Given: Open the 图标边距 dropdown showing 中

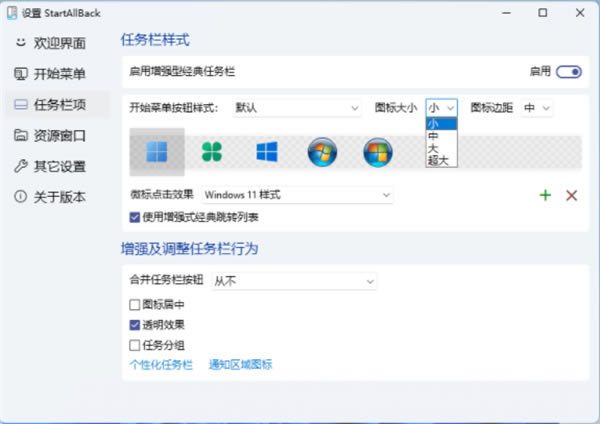Looking at the screenshot, I should tap(536, 108).
